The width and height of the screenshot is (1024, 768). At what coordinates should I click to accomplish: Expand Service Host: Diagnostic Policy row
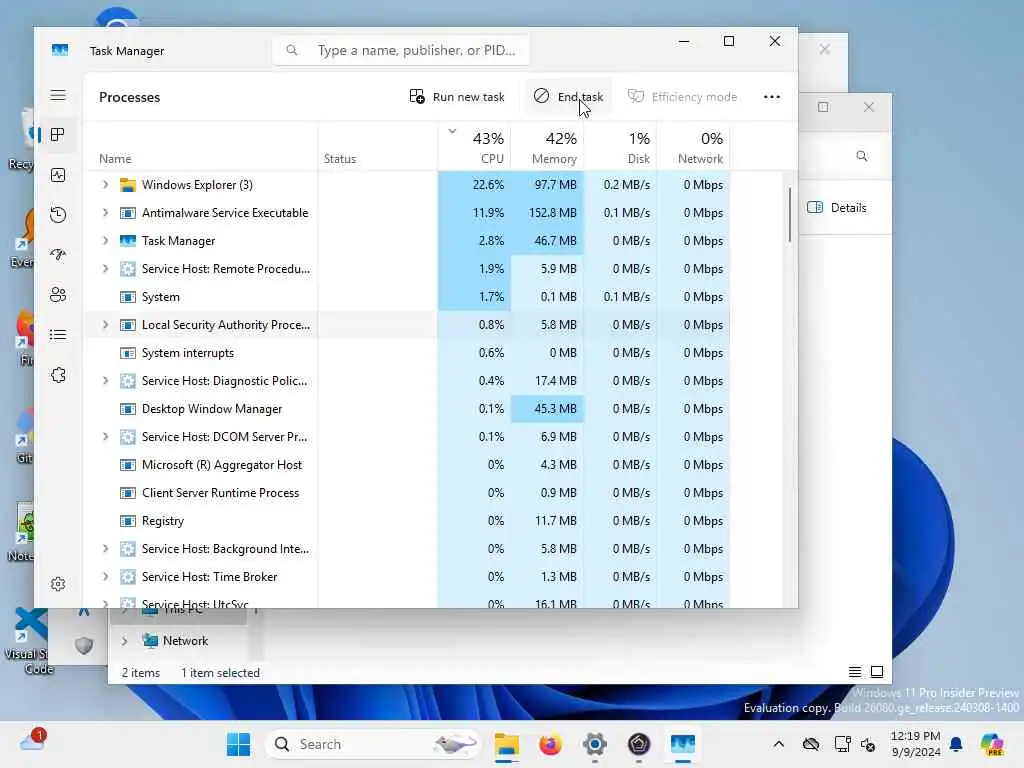(x=105, y=381)
